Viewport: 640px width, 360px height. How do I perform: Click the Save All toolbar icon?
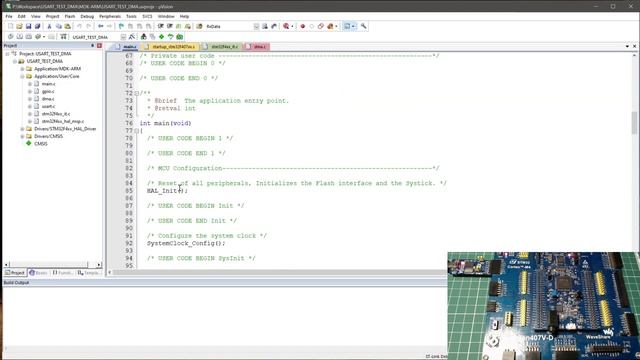37,26
